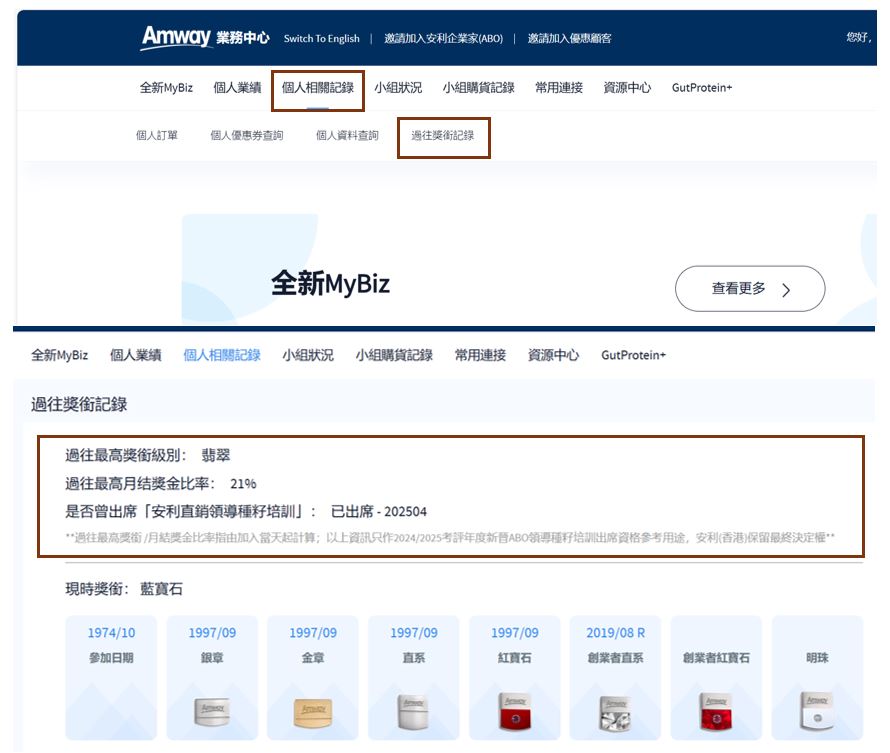890x753 pixels.
Task: Click the 21% bonus rate value
Action: click(244, 484)
